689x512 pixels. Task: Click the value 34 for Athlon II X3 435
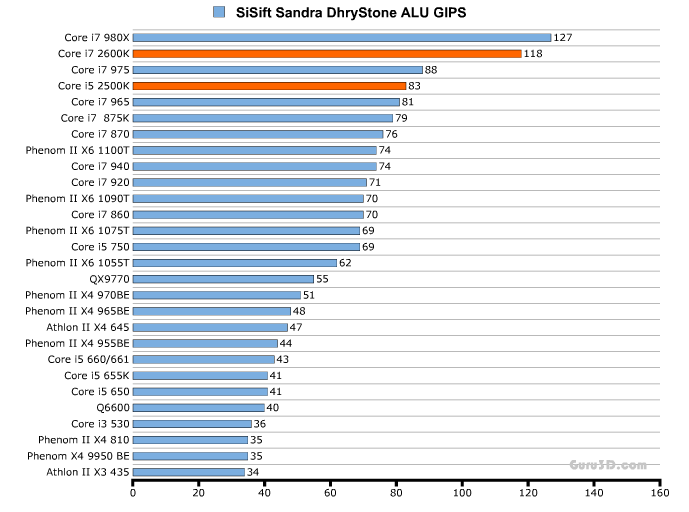(x=253, y=472)
